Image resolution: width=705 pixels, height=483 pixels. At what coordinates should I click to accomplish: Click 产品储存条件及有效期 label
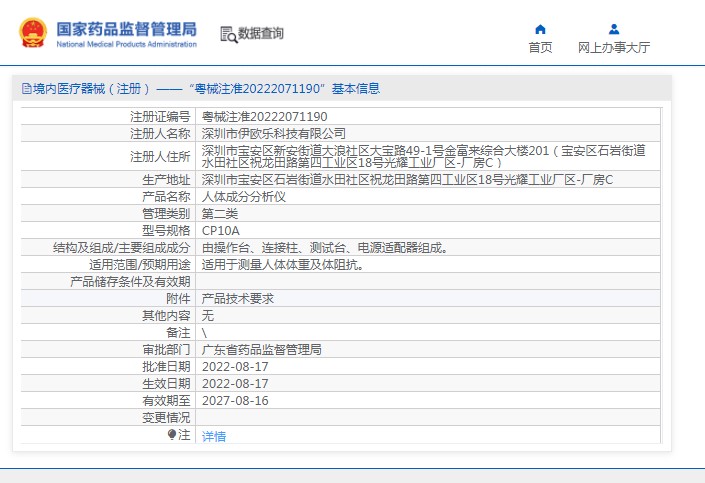point(130,282)
